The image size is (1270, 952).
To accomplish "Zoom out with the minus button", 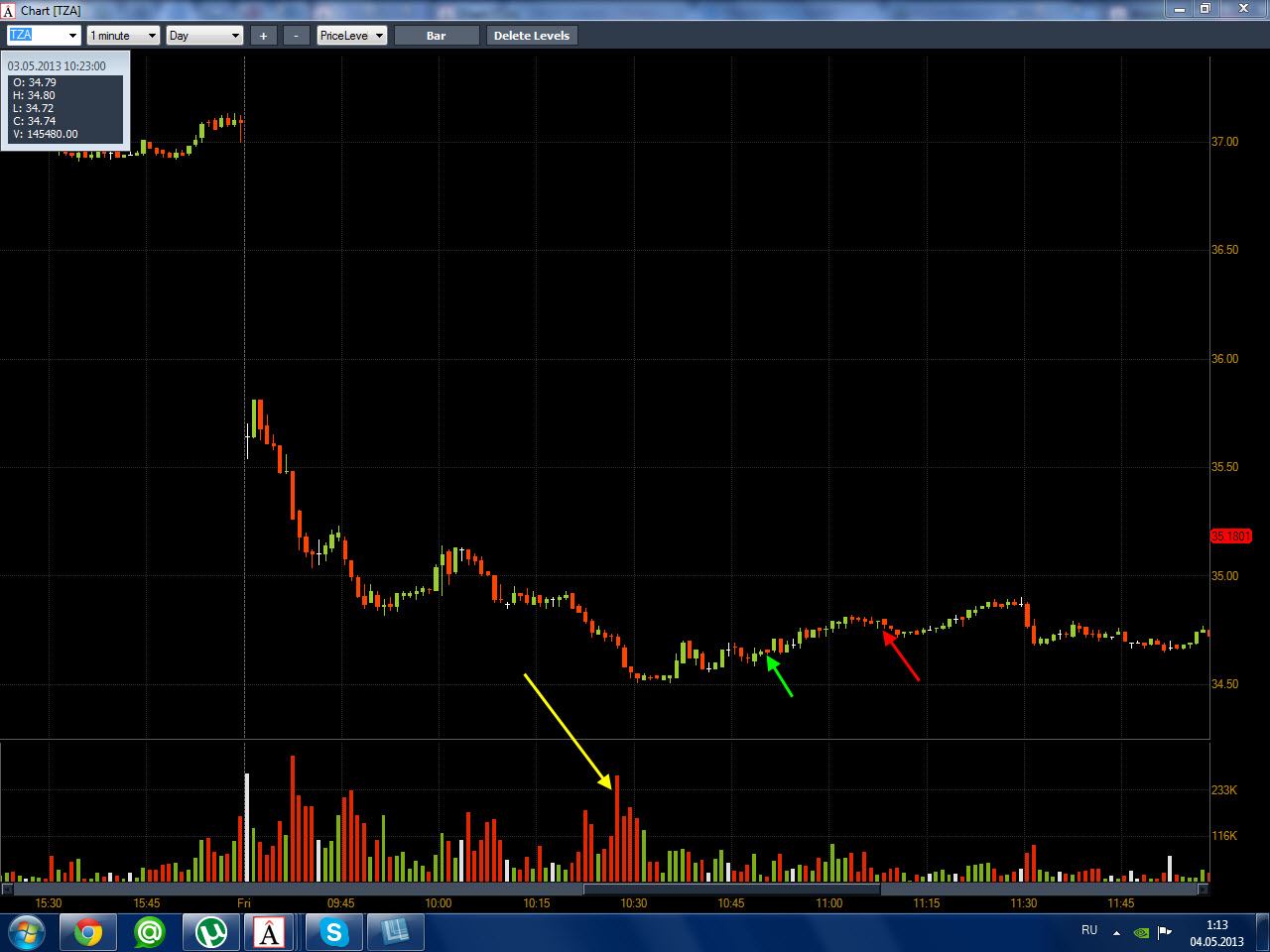I will coord(297,36).
